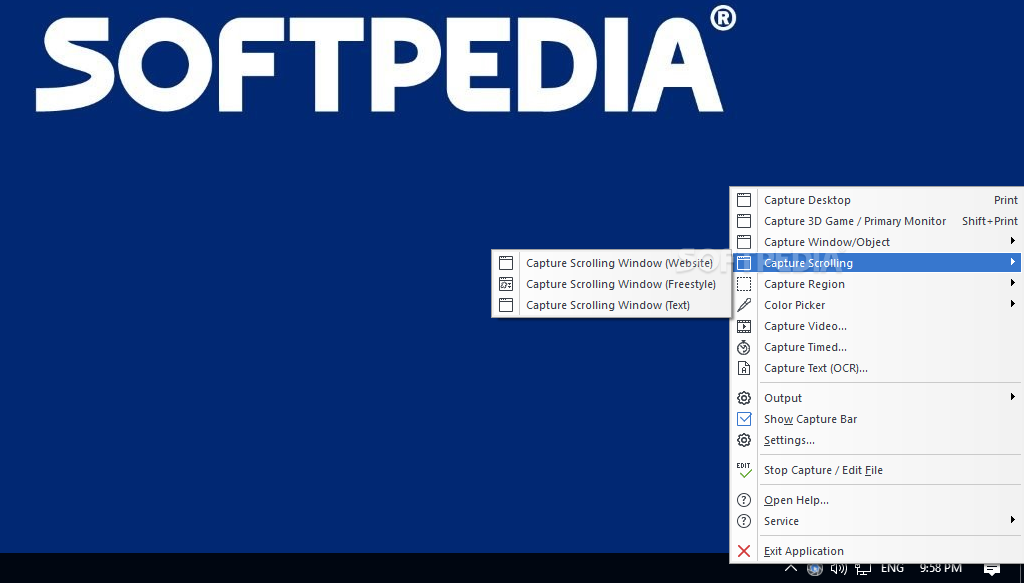Click the Capture Window/Object icon
The image size is (1024, 583).
(744, 242)
